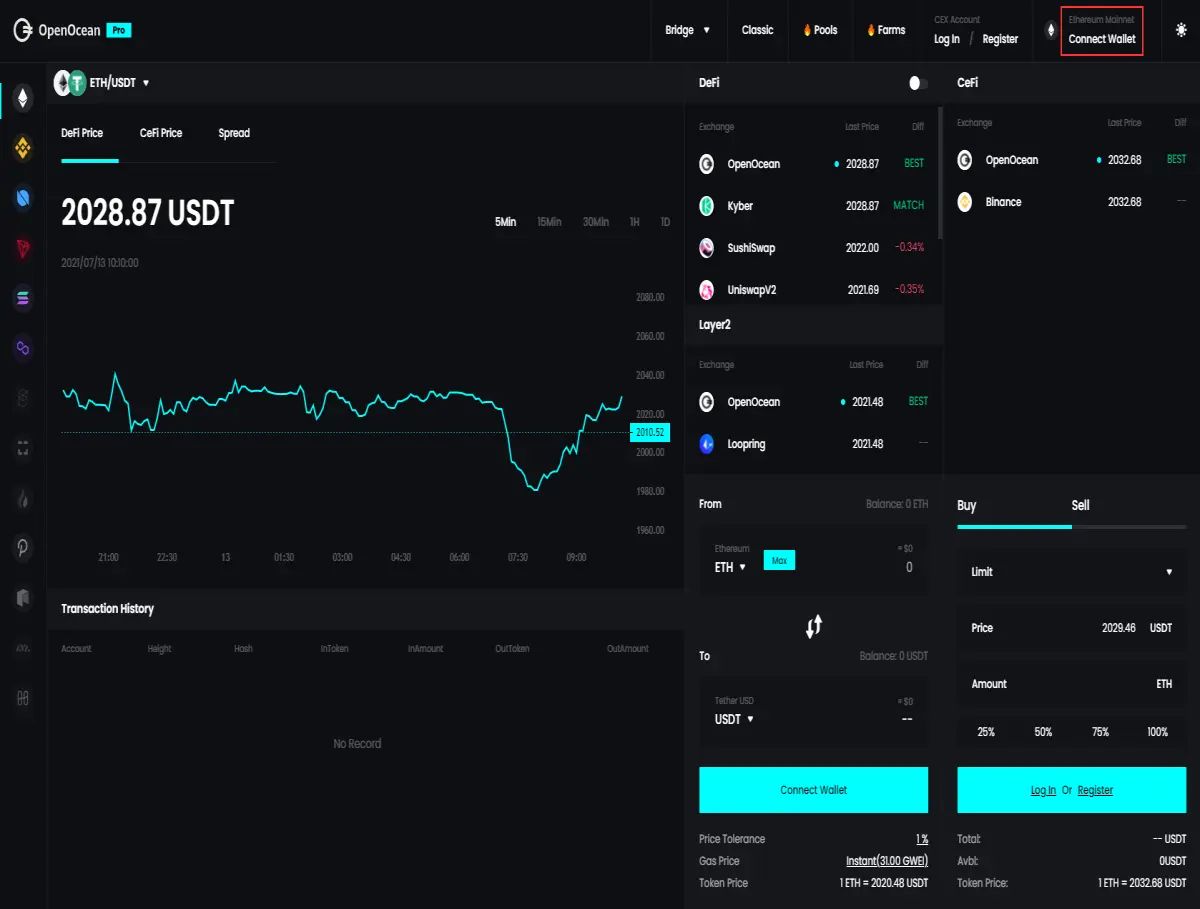Click the Ethereum diamond icon beside Connect Wallet
This screenshot has width=1200, height=909.
(x=1050, y=30)
